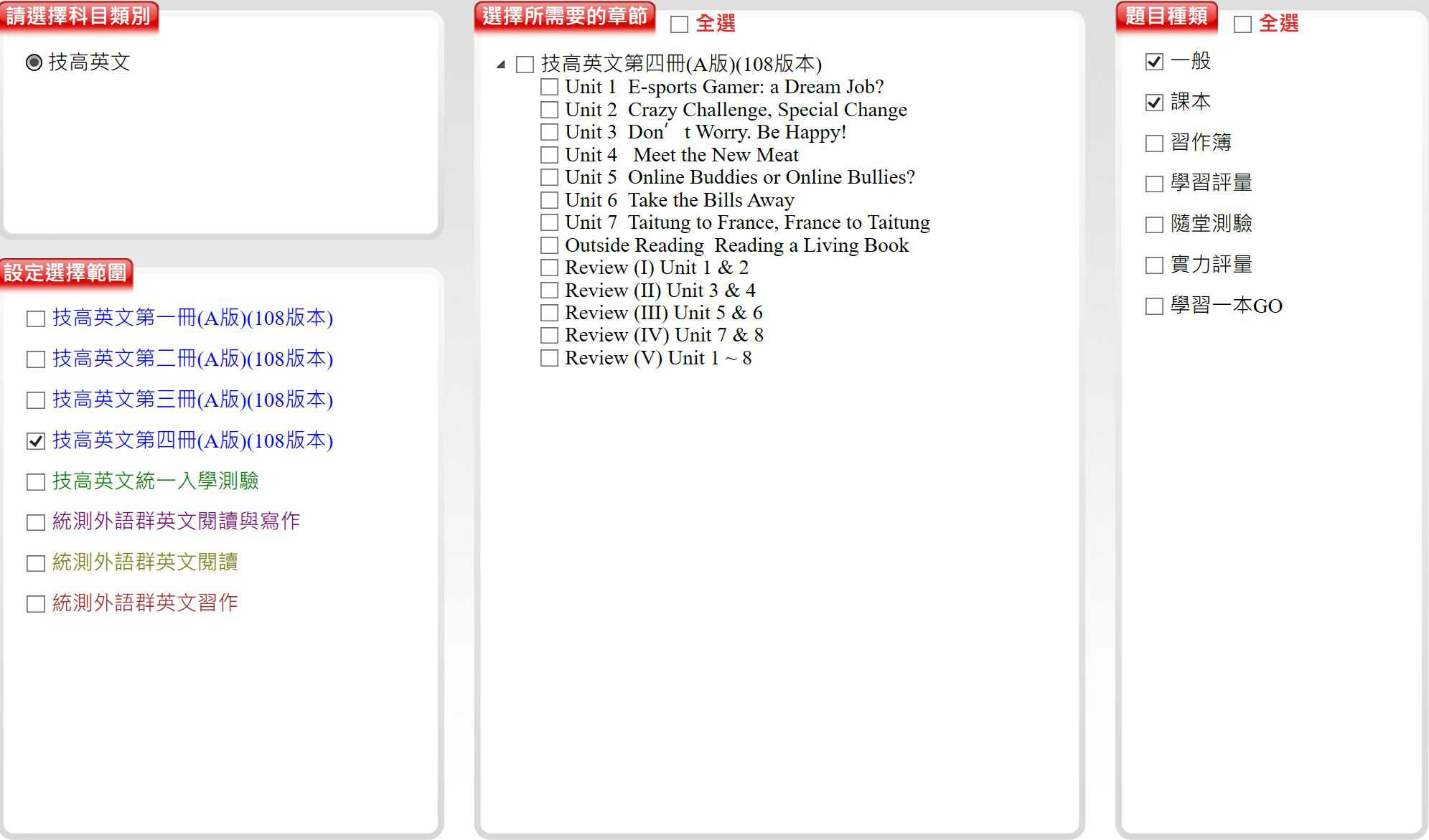This screenshot has height=840, width=1429.
Task: Check 統測外語群英文閱讀 checkbox
Action: click(x=36, y=563)
